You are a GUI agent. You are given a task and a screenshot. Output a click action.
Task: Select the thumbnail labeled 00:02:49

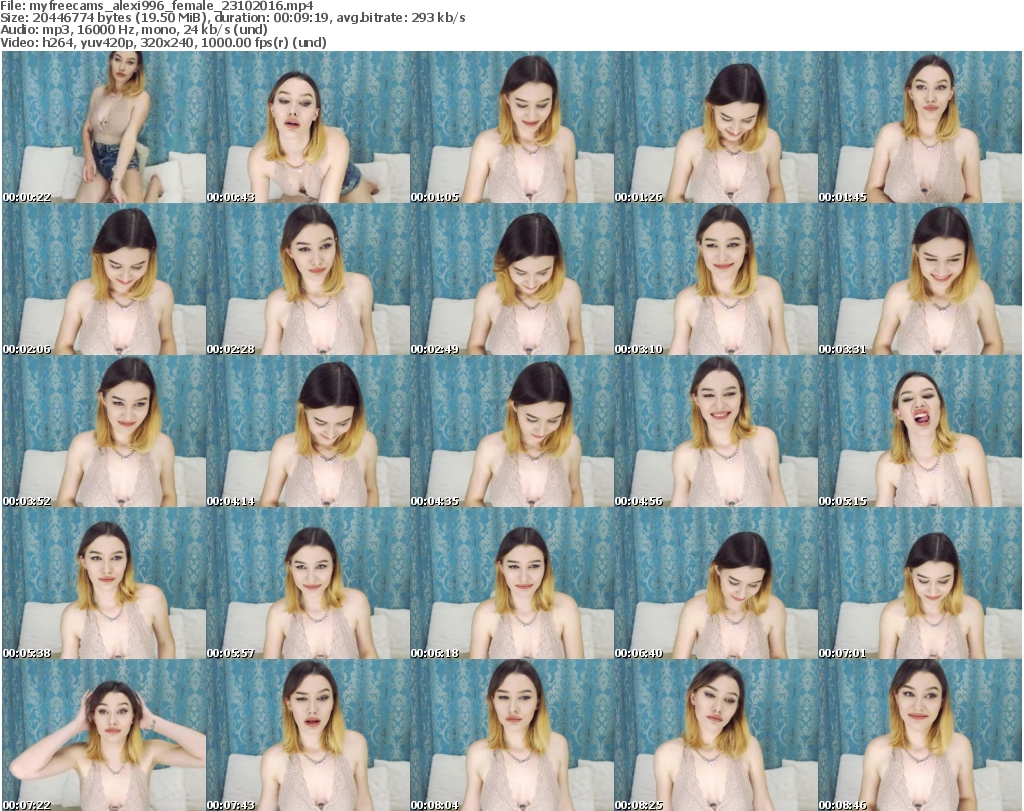[x=512, y=280]
